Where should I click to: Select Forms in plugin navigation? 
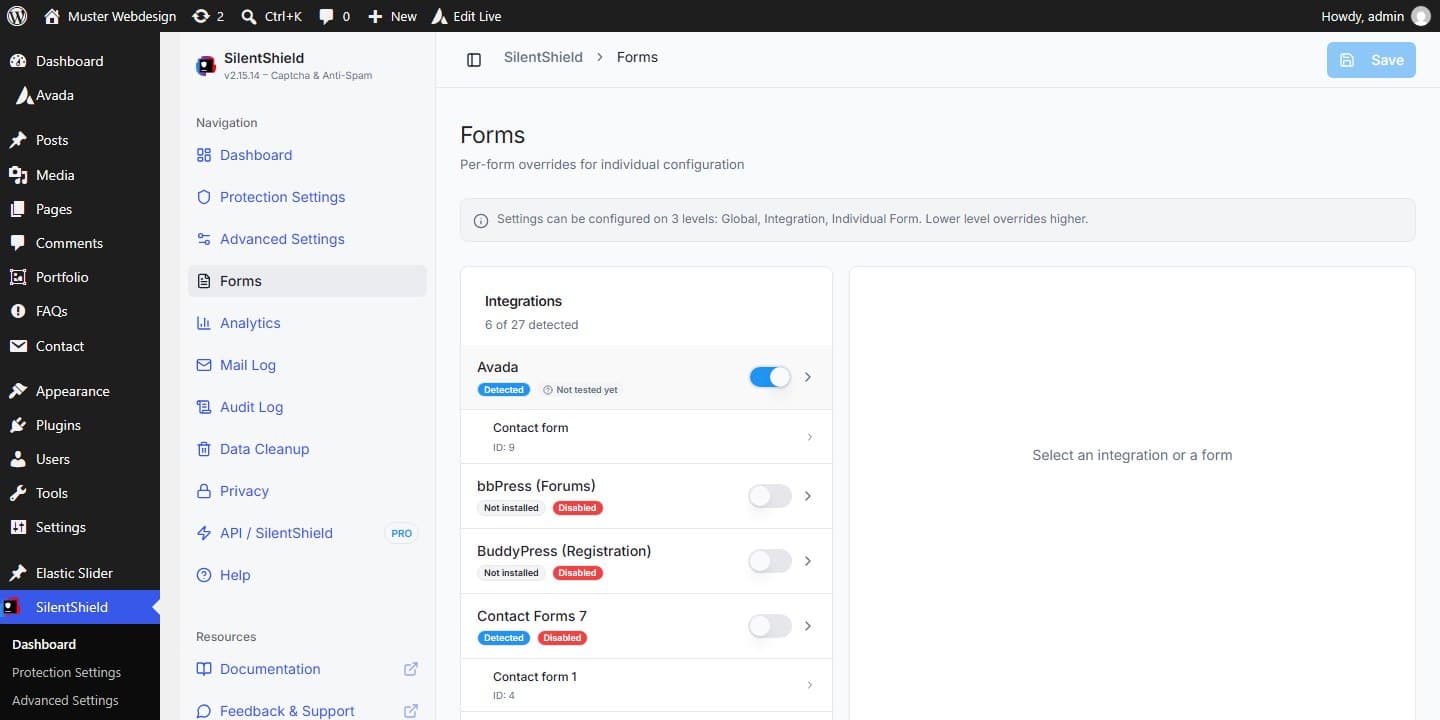(307, 281)
